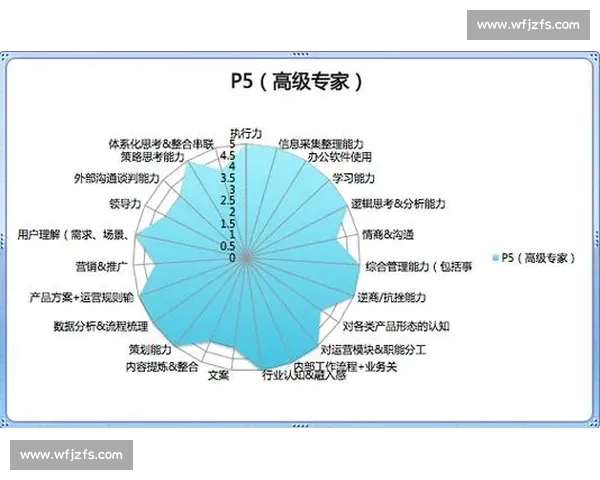Select the 产品方案+运营规则输 label
Viewport: 600px width, 480px height.
click(82, 297)
